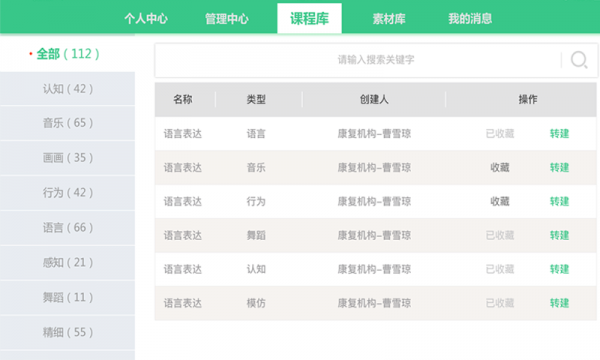Choose the 音乐 (65) category
The image size is (600, 360).
click(x=67, y=123)
